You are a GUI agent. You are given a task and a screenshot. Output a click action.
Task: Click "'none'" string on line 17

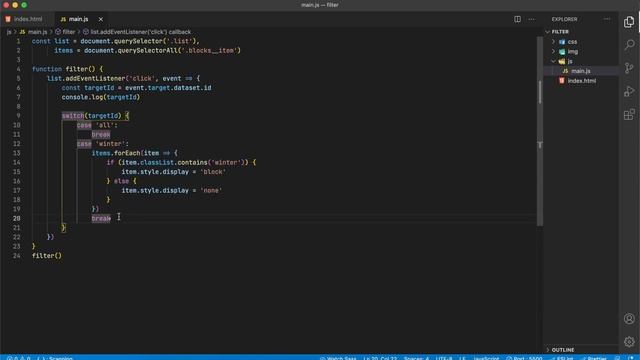click(211, 191)
